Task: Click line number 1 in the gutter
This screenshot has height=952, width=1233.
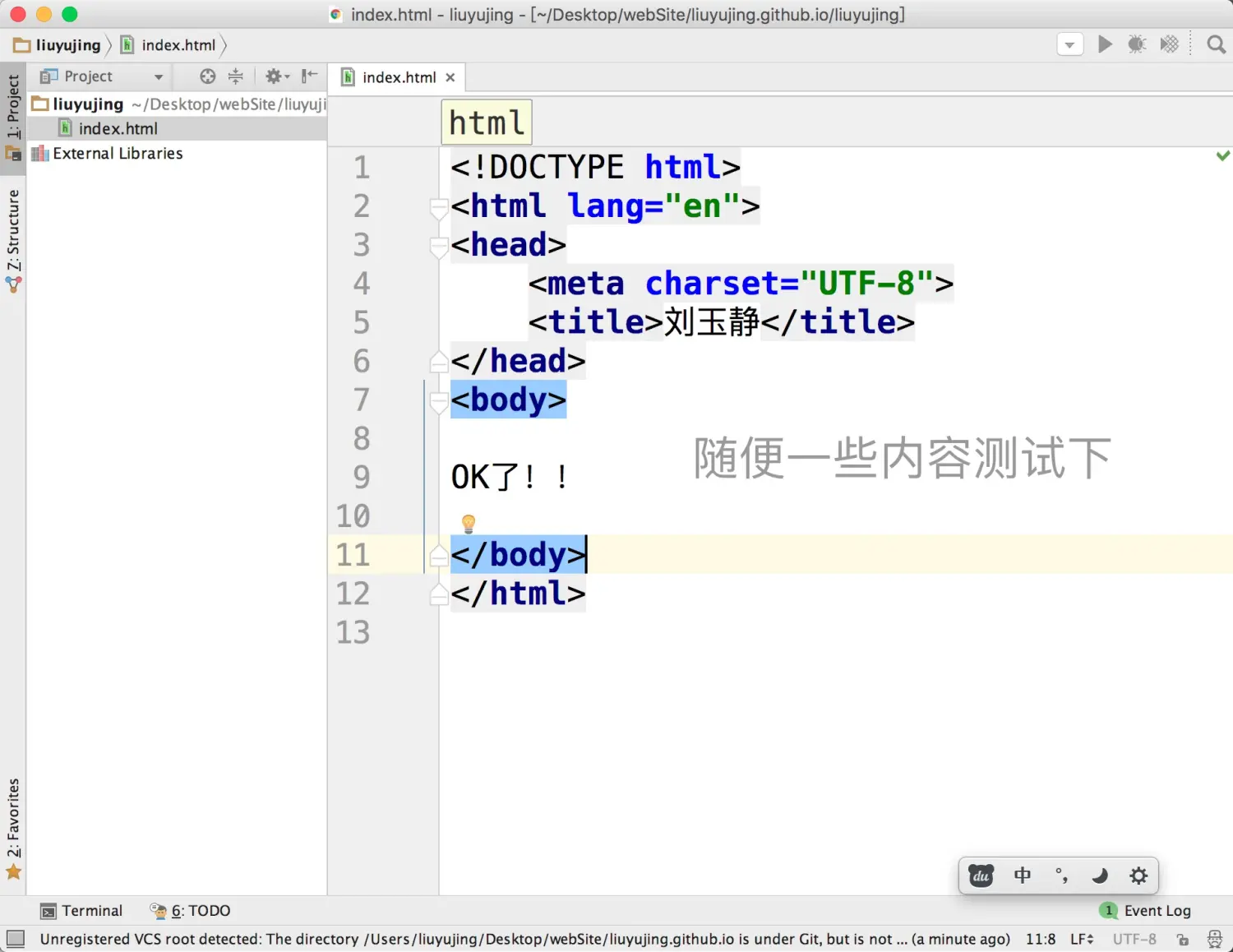Action: coord(362,168)
